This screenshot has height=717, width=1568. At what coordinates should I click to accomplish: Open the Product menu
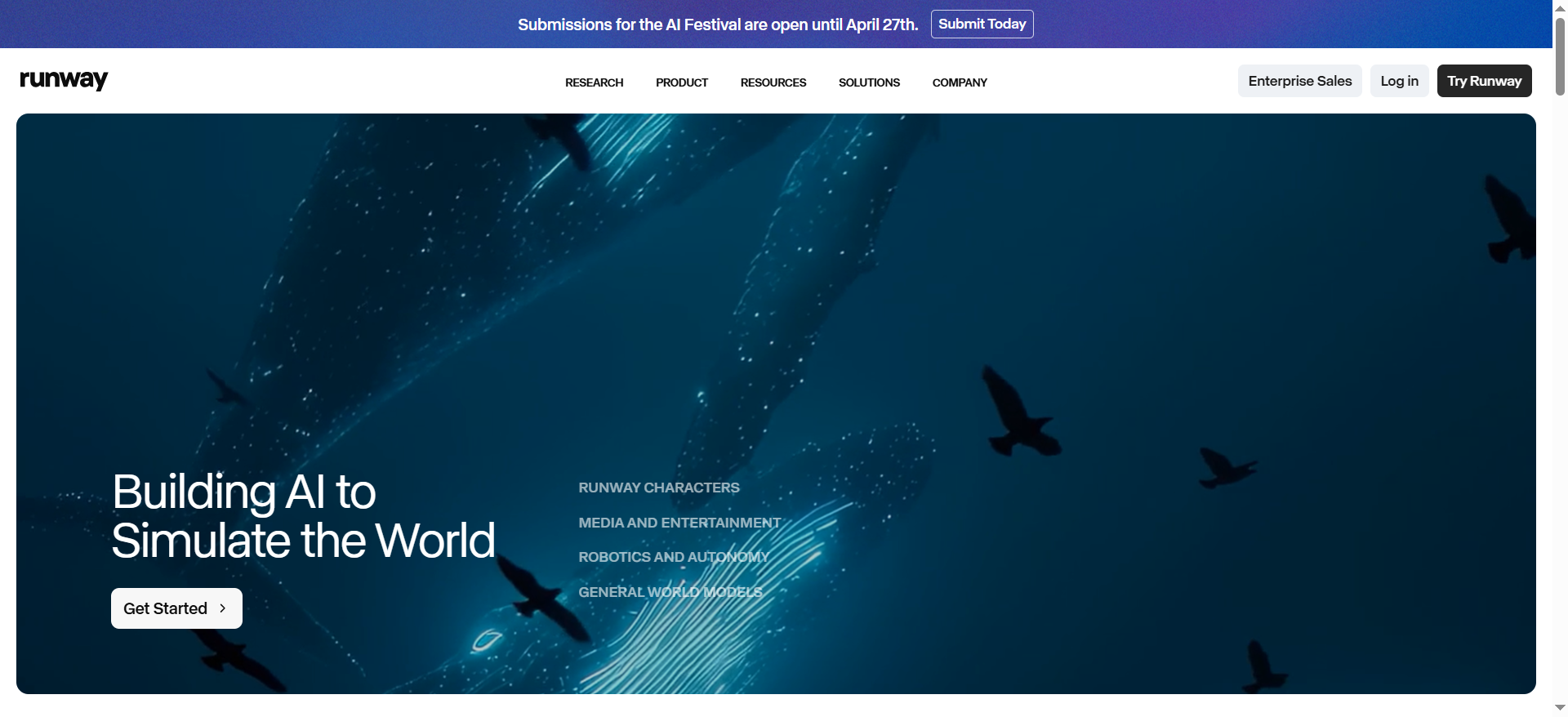pyautogui.click(x=681, y=82)
